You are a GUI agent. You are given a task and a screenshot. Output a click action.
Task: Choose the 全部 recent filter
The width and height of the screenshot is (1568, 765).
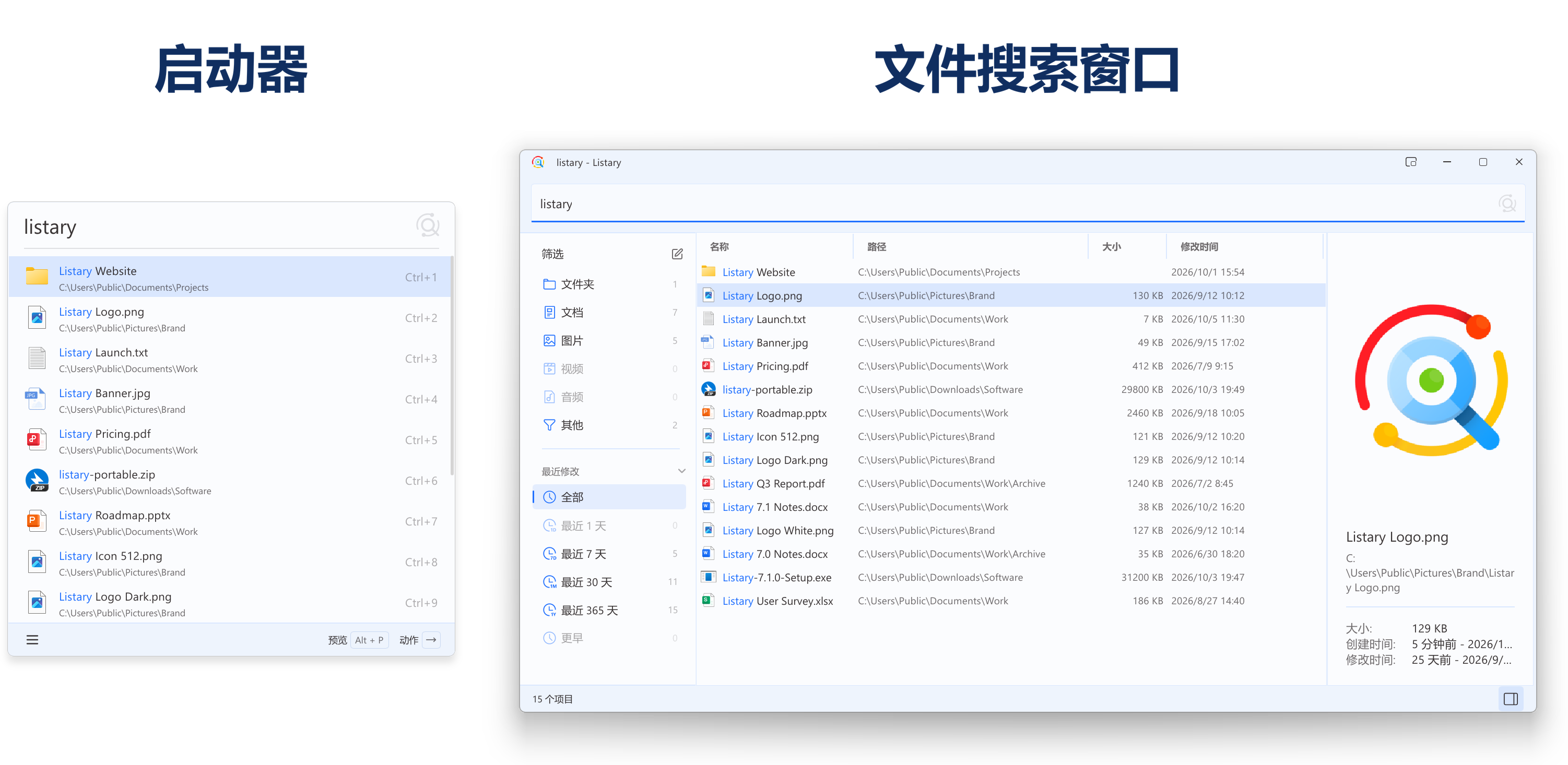pos(609,497)
